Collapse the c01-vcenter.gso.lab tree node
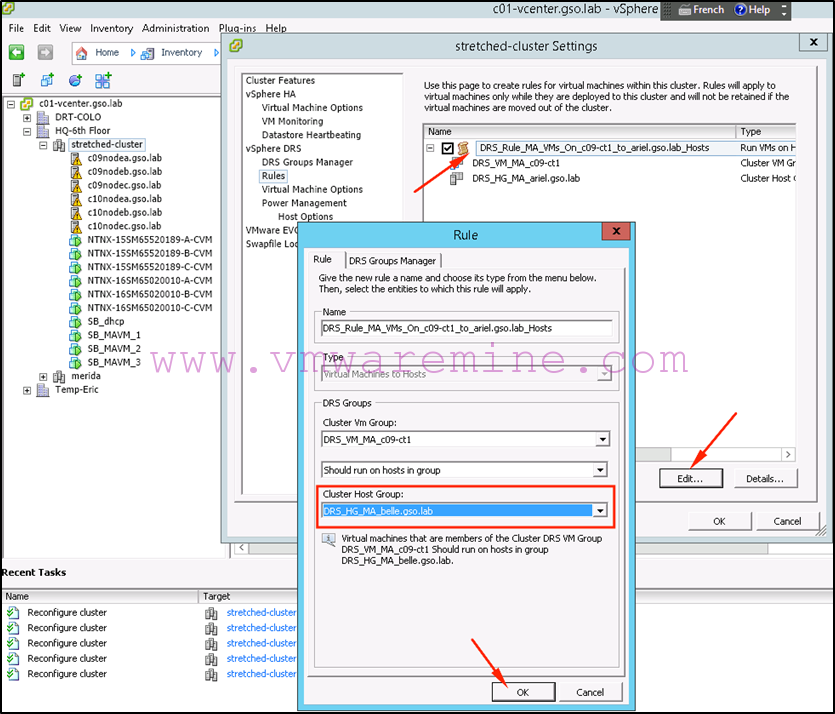 pos(11,104)
